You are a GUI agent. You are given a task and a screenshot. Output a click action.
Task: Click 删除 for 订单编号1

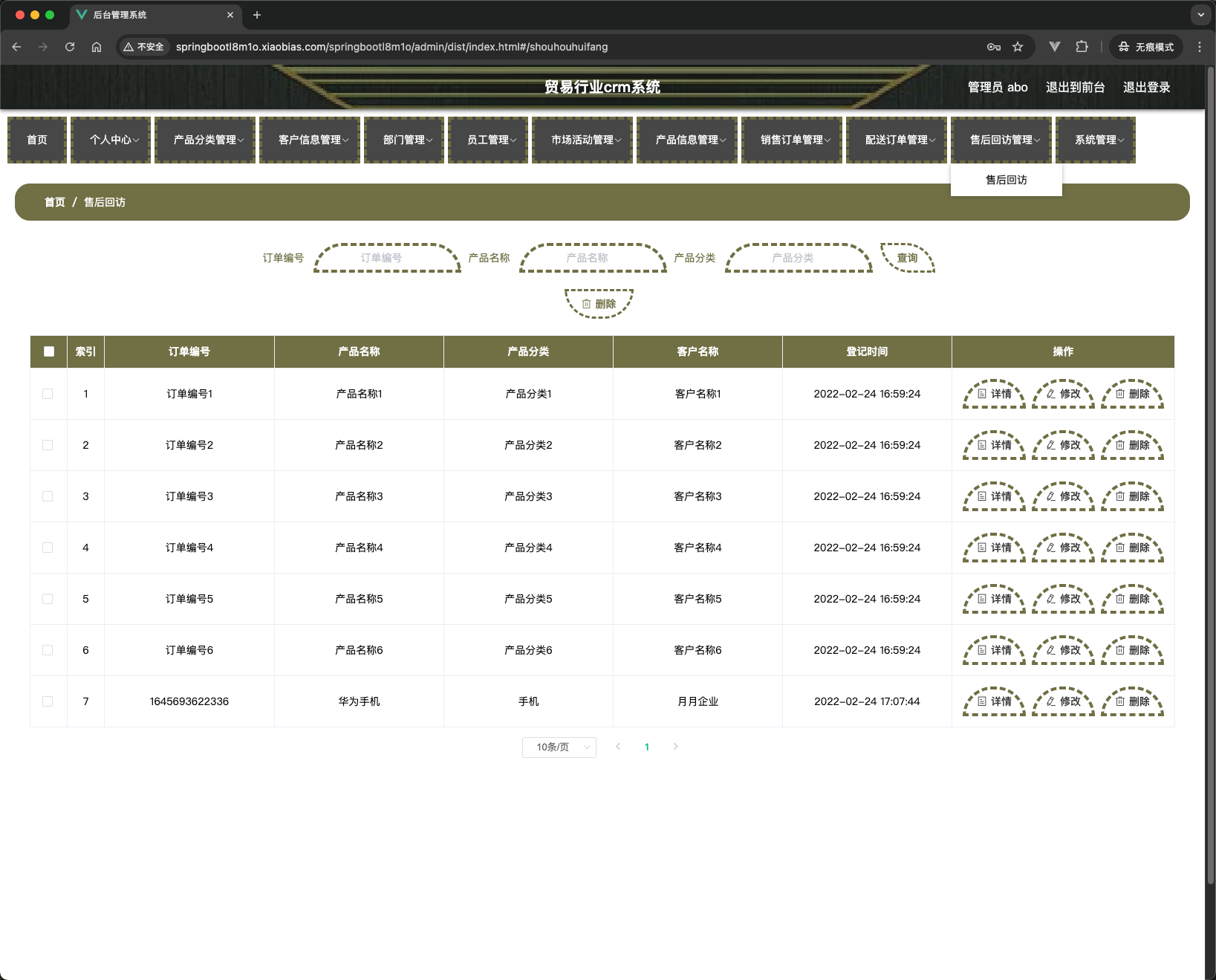tap(1132, 395)
